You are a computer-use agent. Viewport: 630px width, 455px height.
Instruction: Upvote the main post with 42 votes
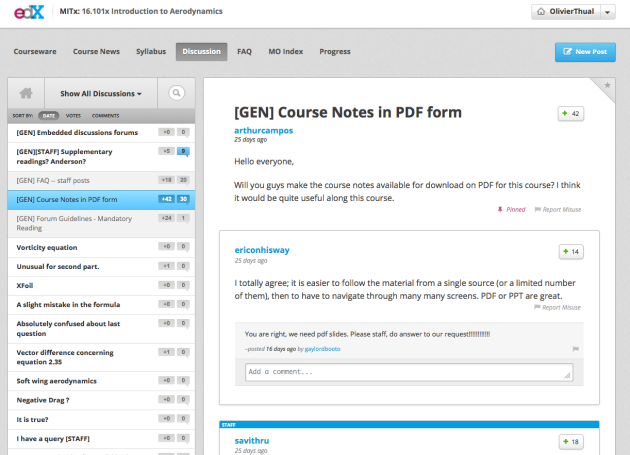tap(570, 114)
